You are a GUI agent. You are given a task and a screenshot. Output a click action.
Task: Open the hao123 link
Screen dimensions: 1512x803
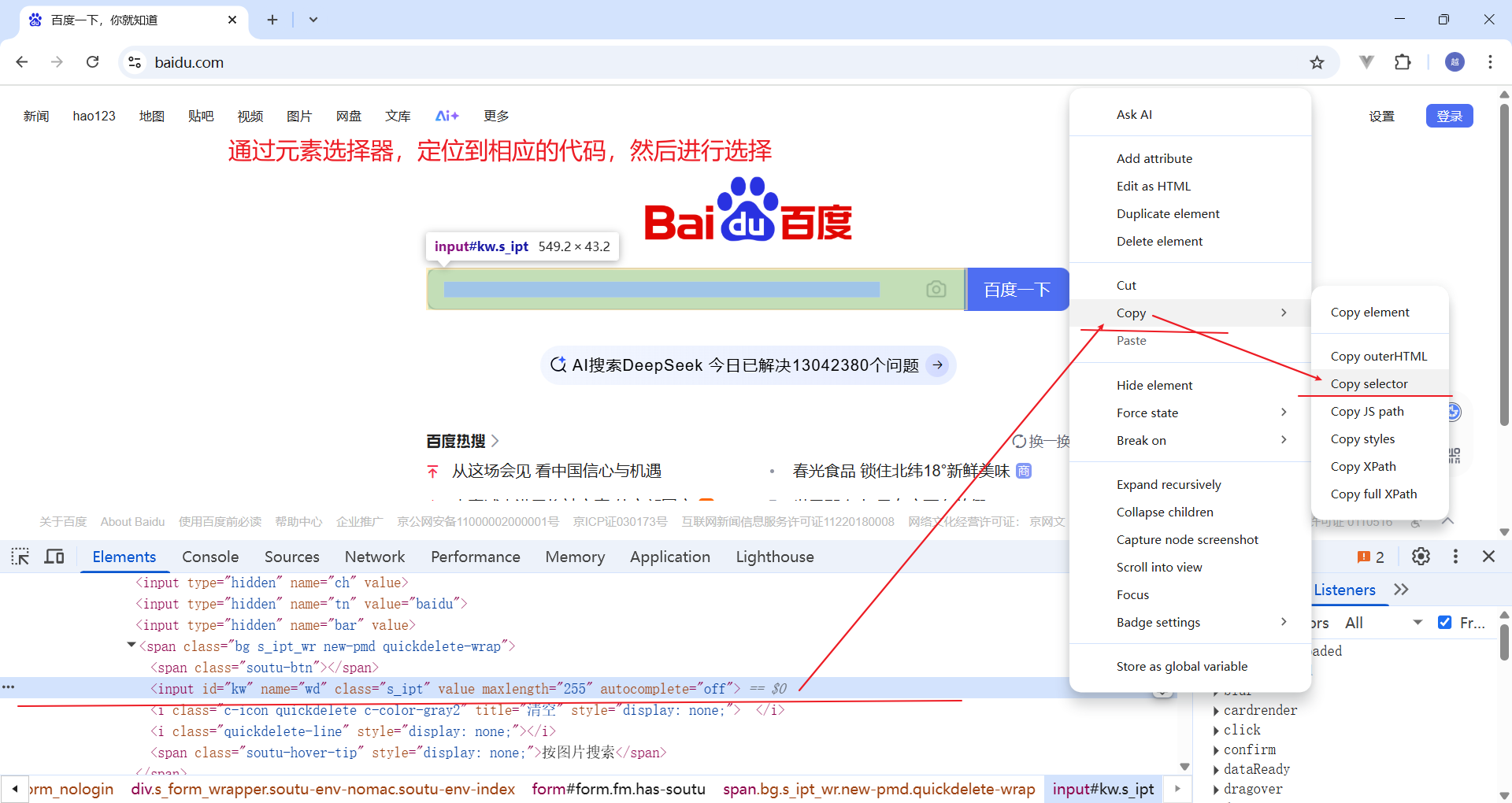[94, 116]
